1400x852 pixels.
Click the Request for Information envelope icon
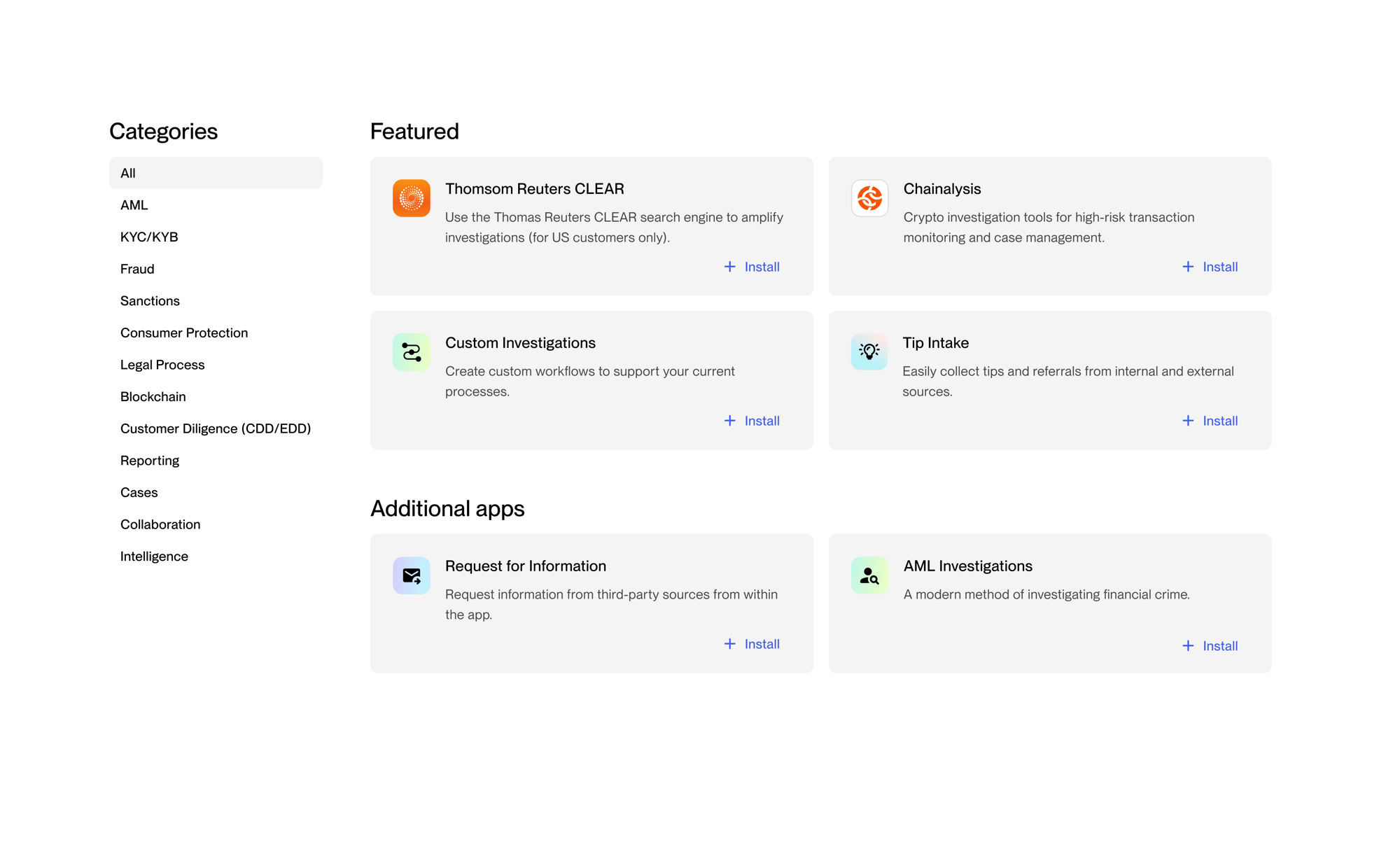coord(411,575)
